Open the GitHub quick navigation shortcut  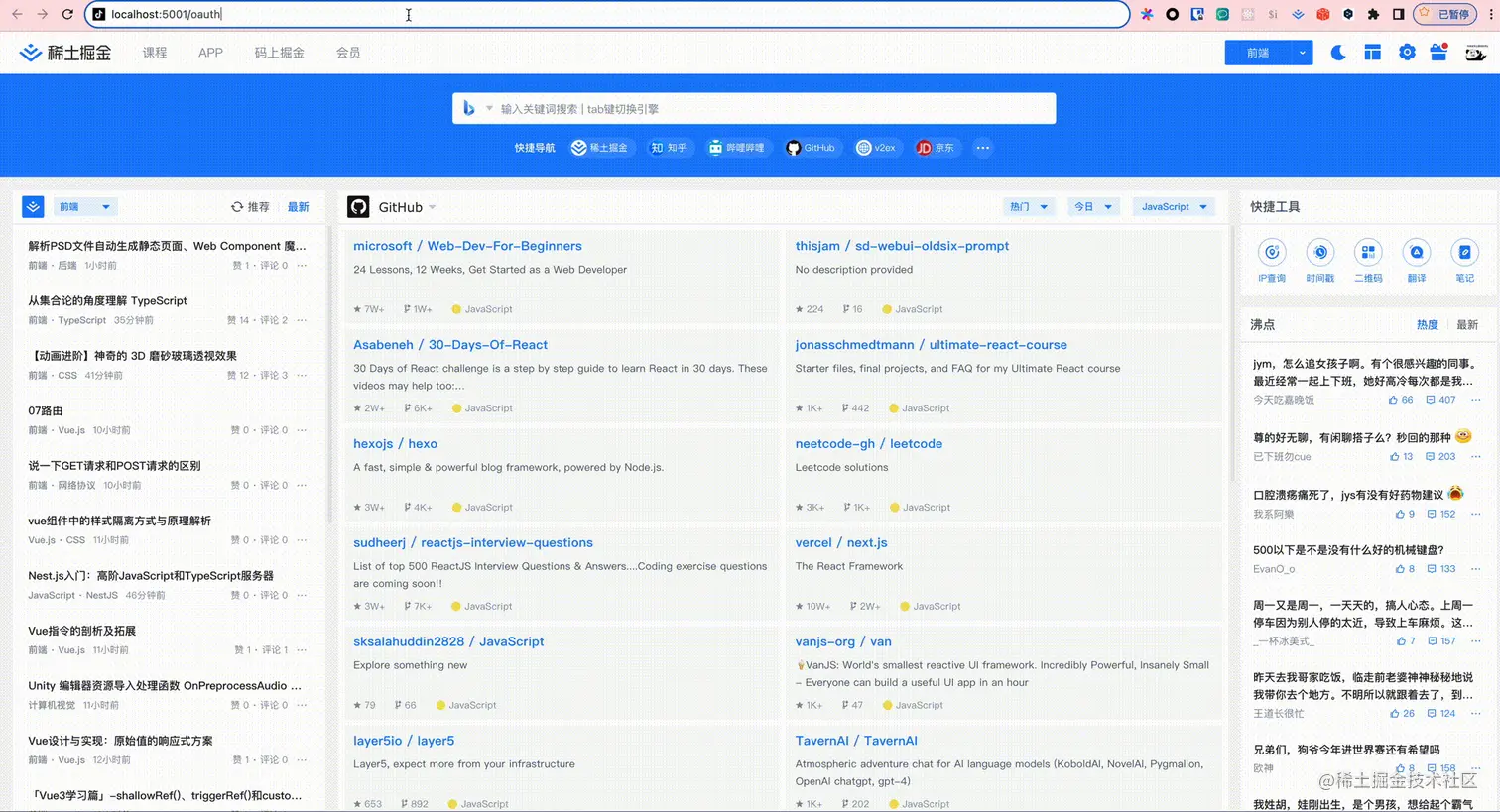(811, 148)
